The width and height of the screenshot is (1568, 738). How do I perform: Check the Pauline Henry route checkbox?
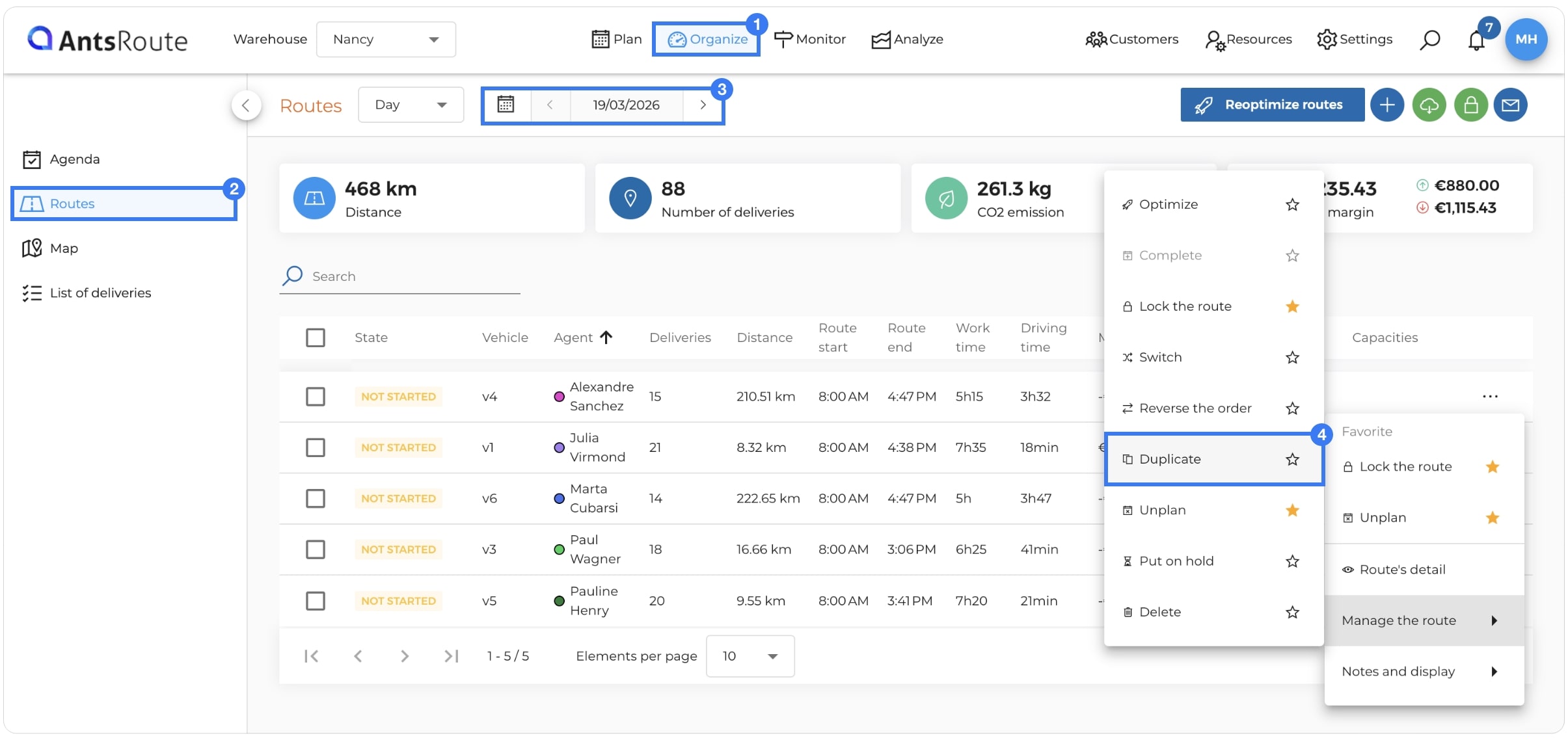click(316, 601)
